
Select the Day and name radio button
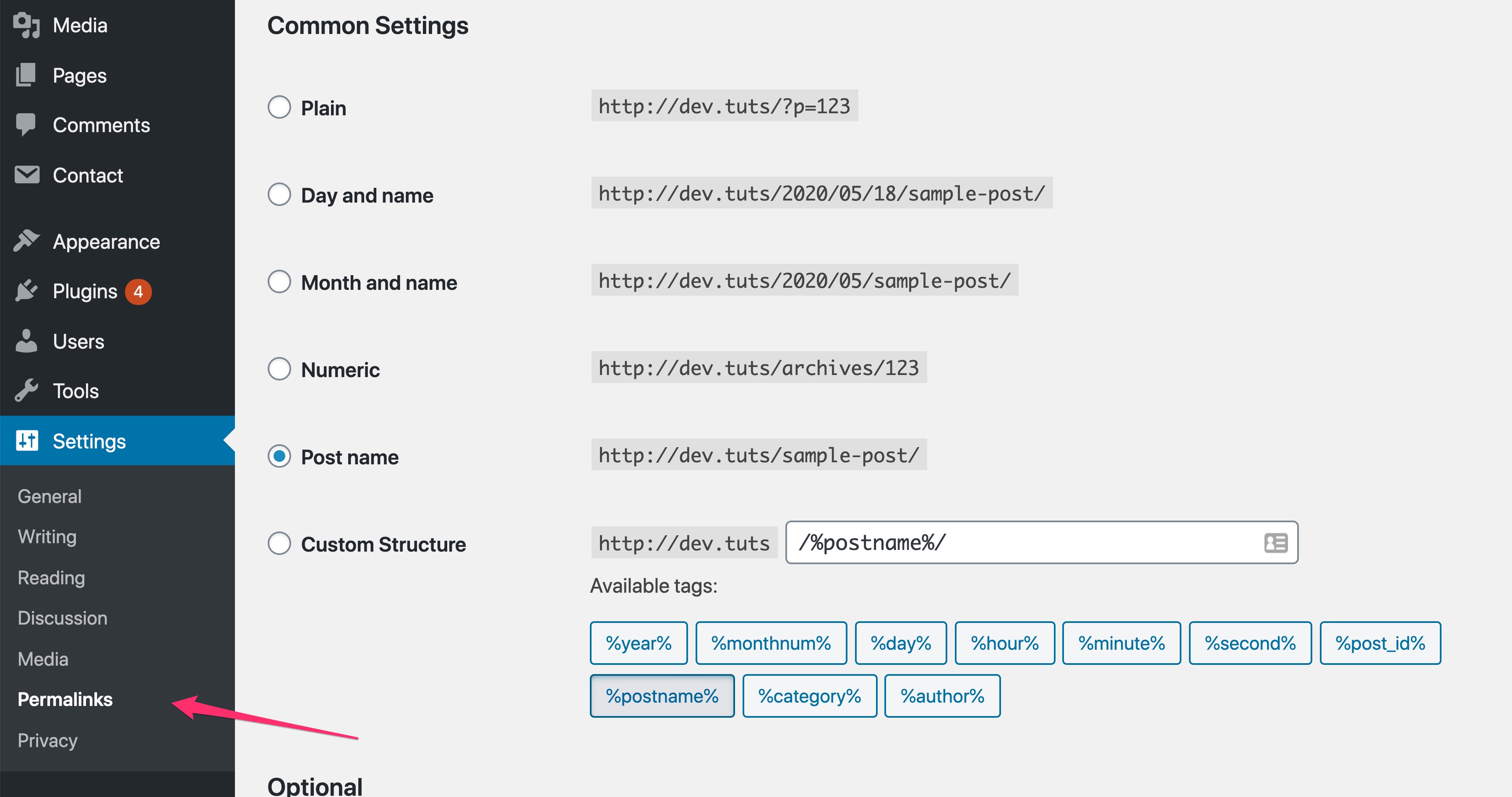click(x=279, y=194)
